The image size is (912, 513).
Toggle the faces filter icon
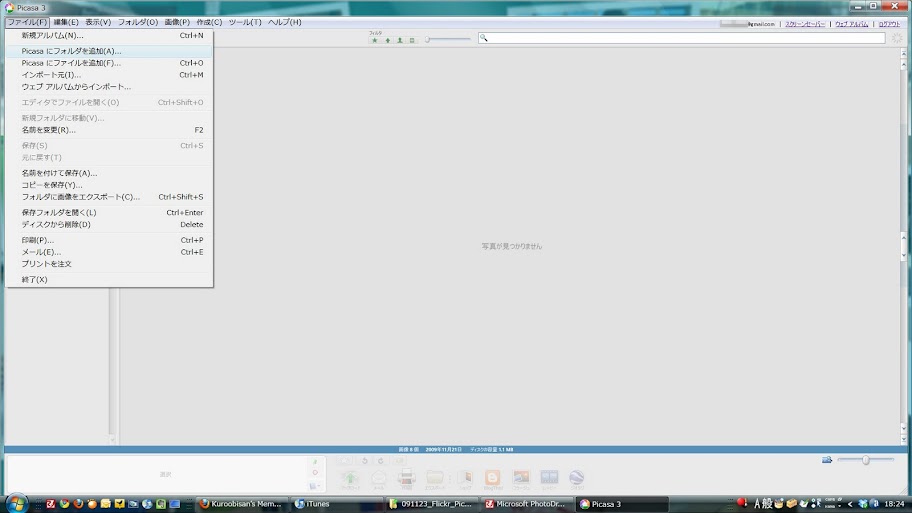(x=400, y=40)
